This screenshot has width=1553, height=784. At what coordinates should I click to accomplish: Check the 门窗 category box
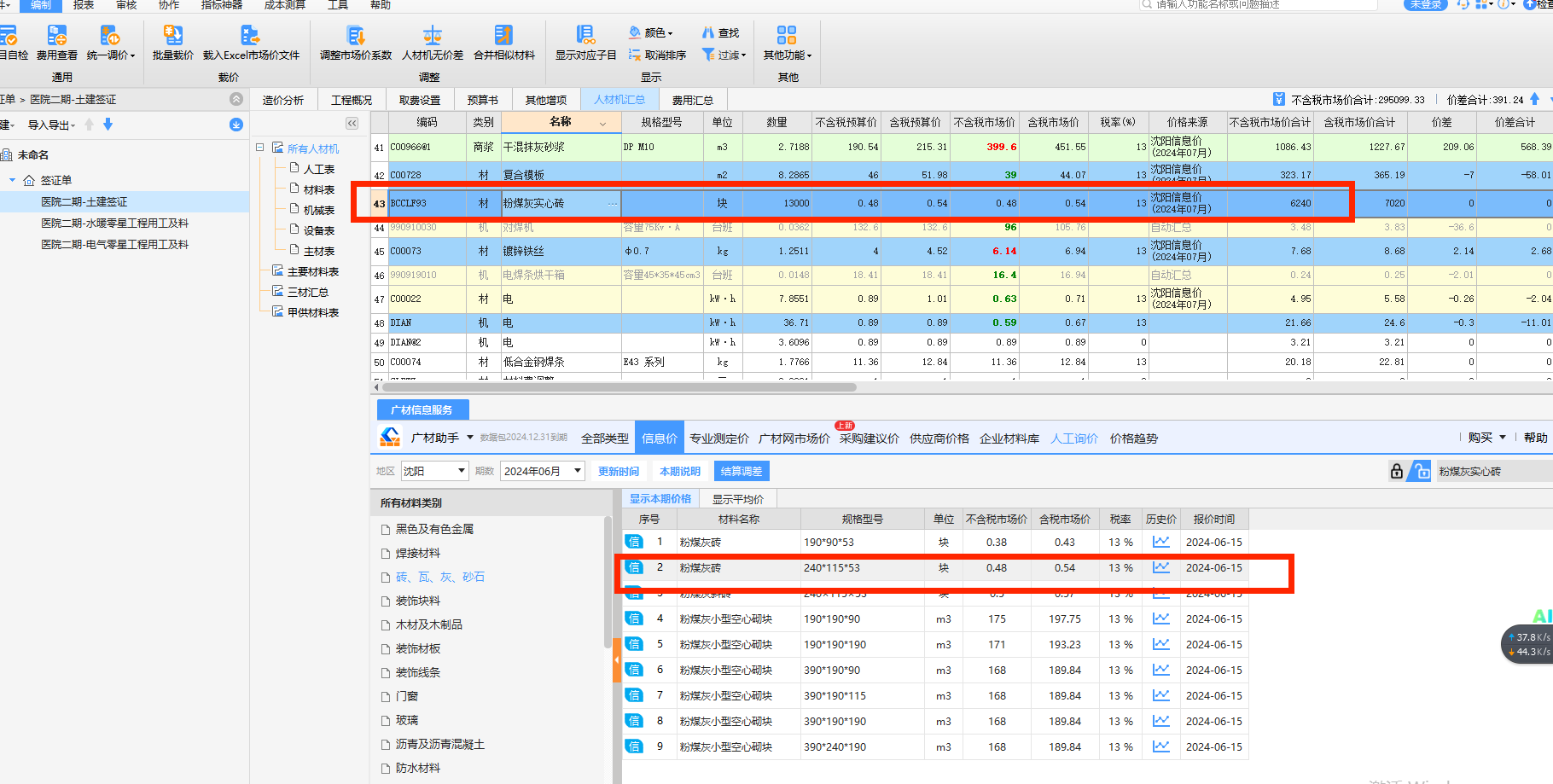click(x=386, y=697)
